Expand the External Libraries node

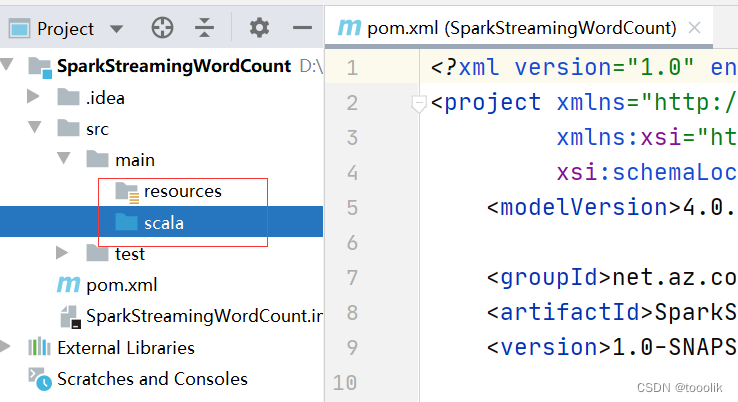coord(5,346)
